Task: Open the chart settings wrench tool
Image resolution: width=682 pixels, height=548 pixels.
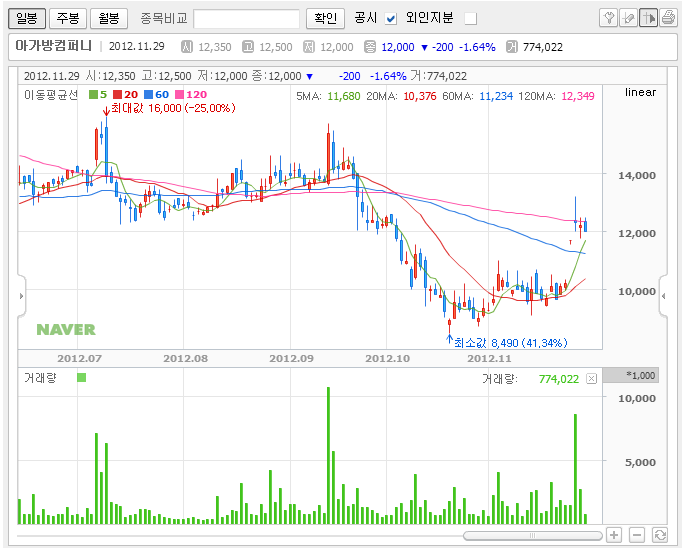Action: click(x=608, y=18)
